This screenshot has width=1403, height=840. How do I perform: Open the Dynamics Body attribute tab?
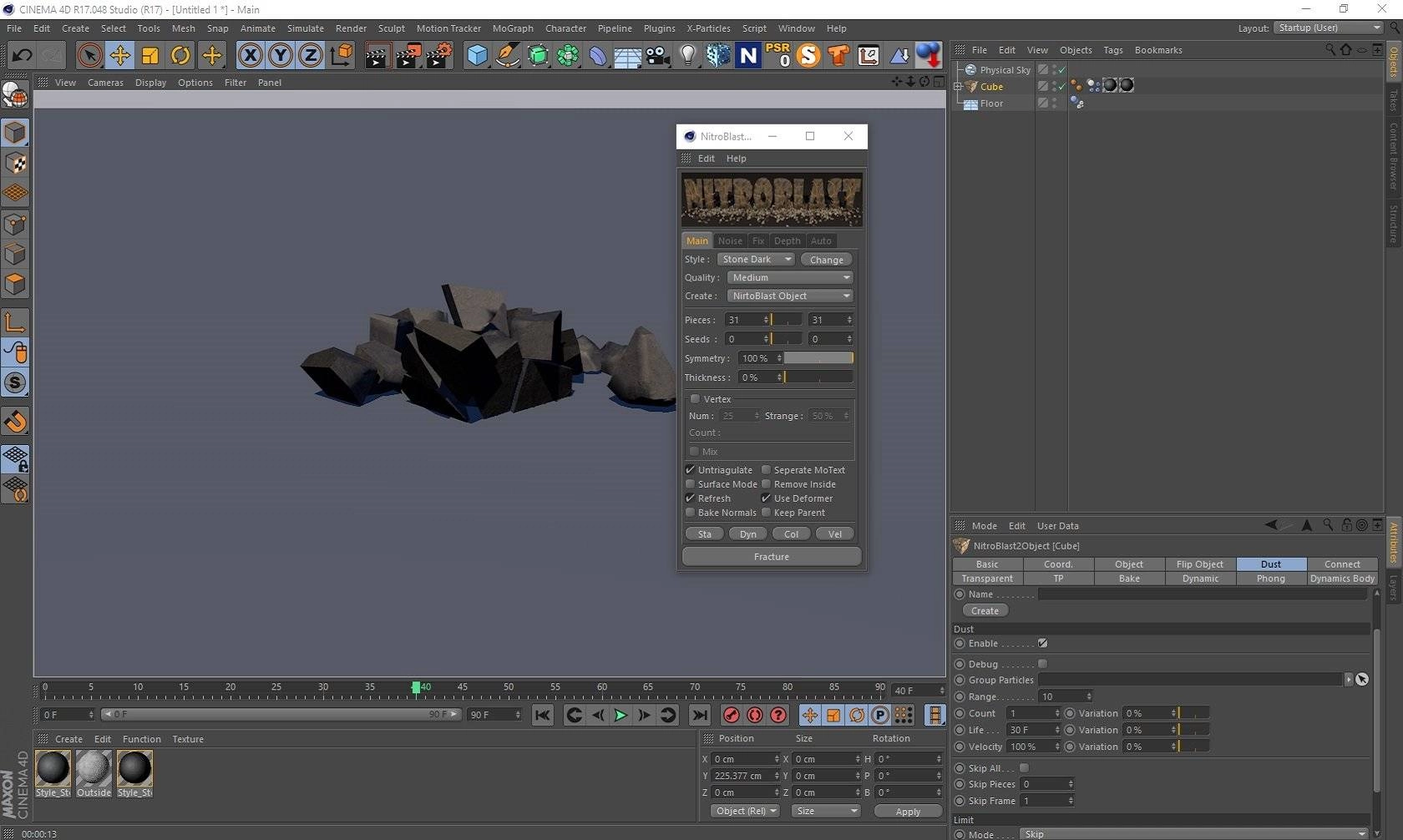pyautogui.click(x=1342, y=579)
